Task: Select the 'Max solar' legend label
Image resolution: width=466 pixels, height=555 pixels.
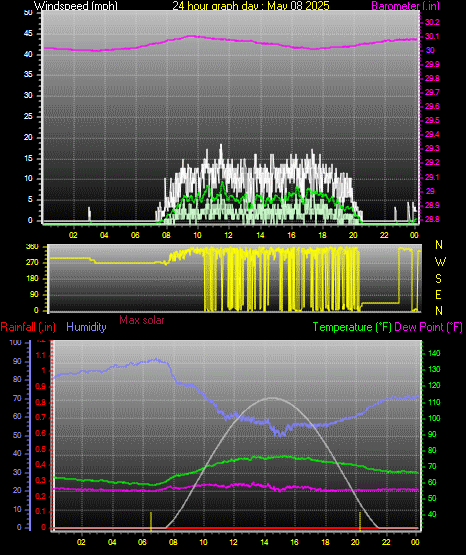Action: 142,320
